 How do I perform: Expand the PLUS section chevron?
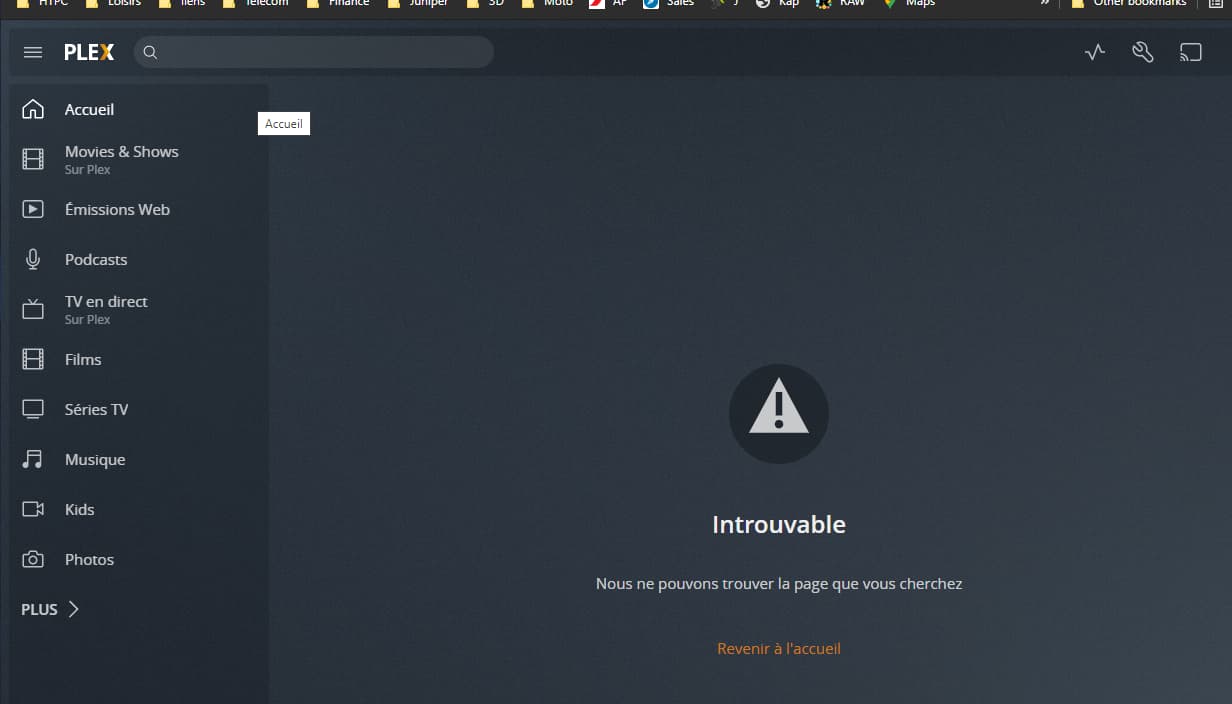(x=73, y=609)
